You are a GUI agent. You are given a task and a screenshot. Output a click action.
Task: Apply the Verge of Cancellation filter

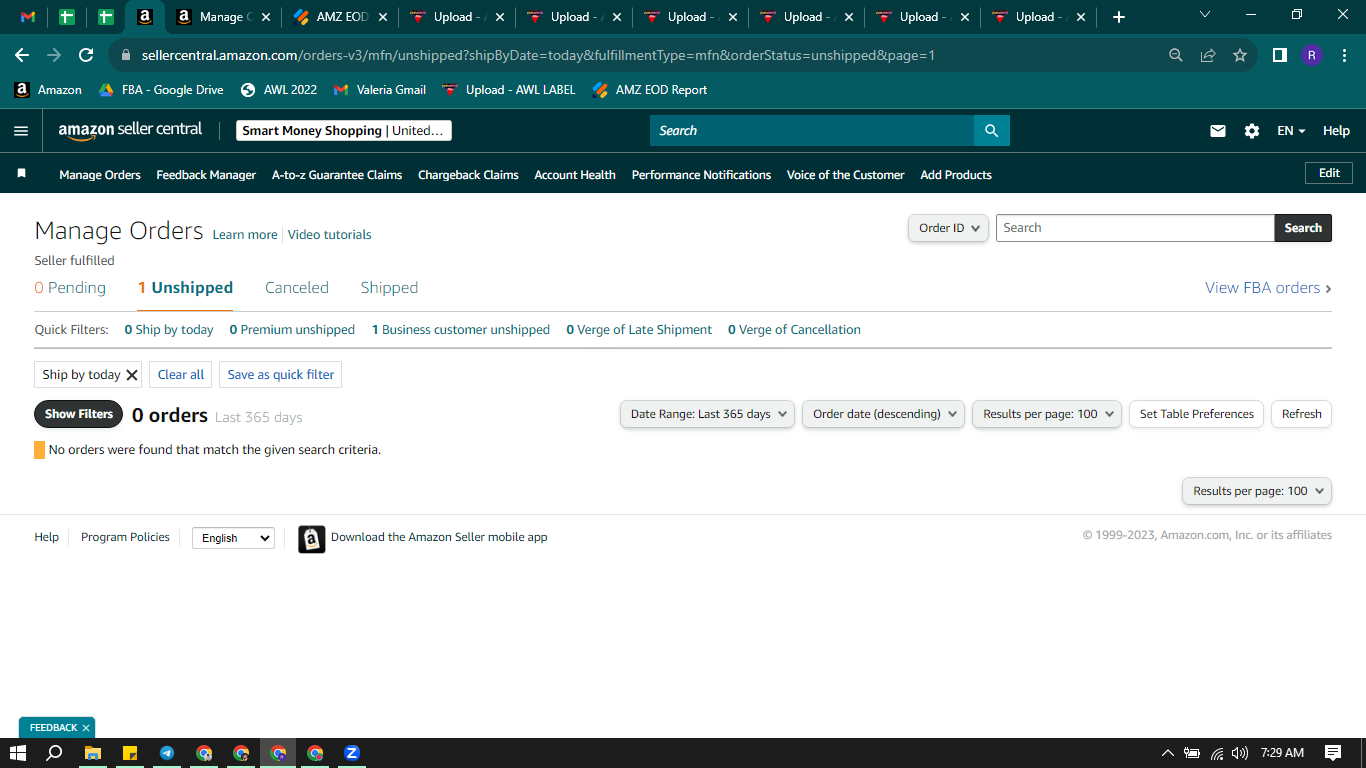(794, 330)
